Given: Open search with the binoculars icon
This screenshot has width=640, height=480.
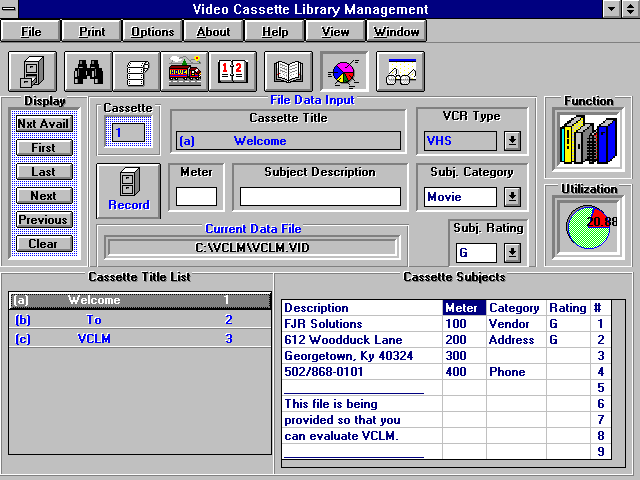Looking at the screenshot, I should pyautogui.click(x=88, y=71).
